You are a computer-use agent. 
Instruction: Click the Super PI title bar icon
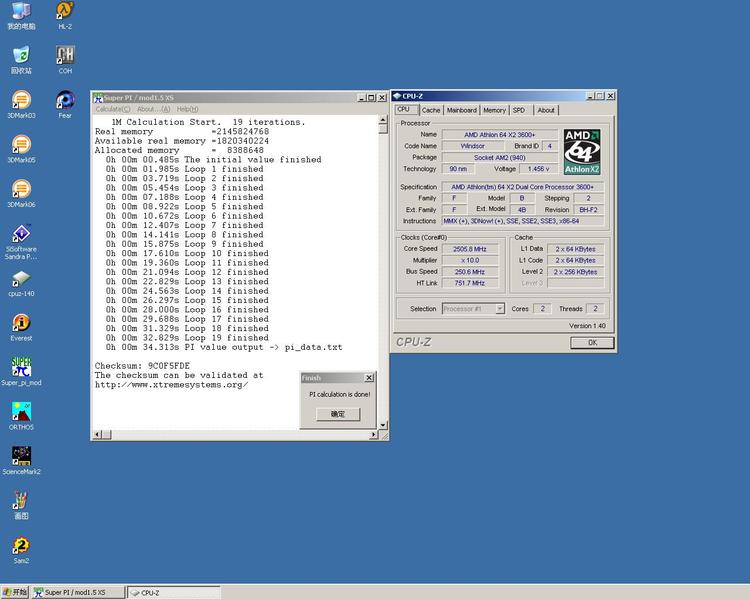click(98, 98)
